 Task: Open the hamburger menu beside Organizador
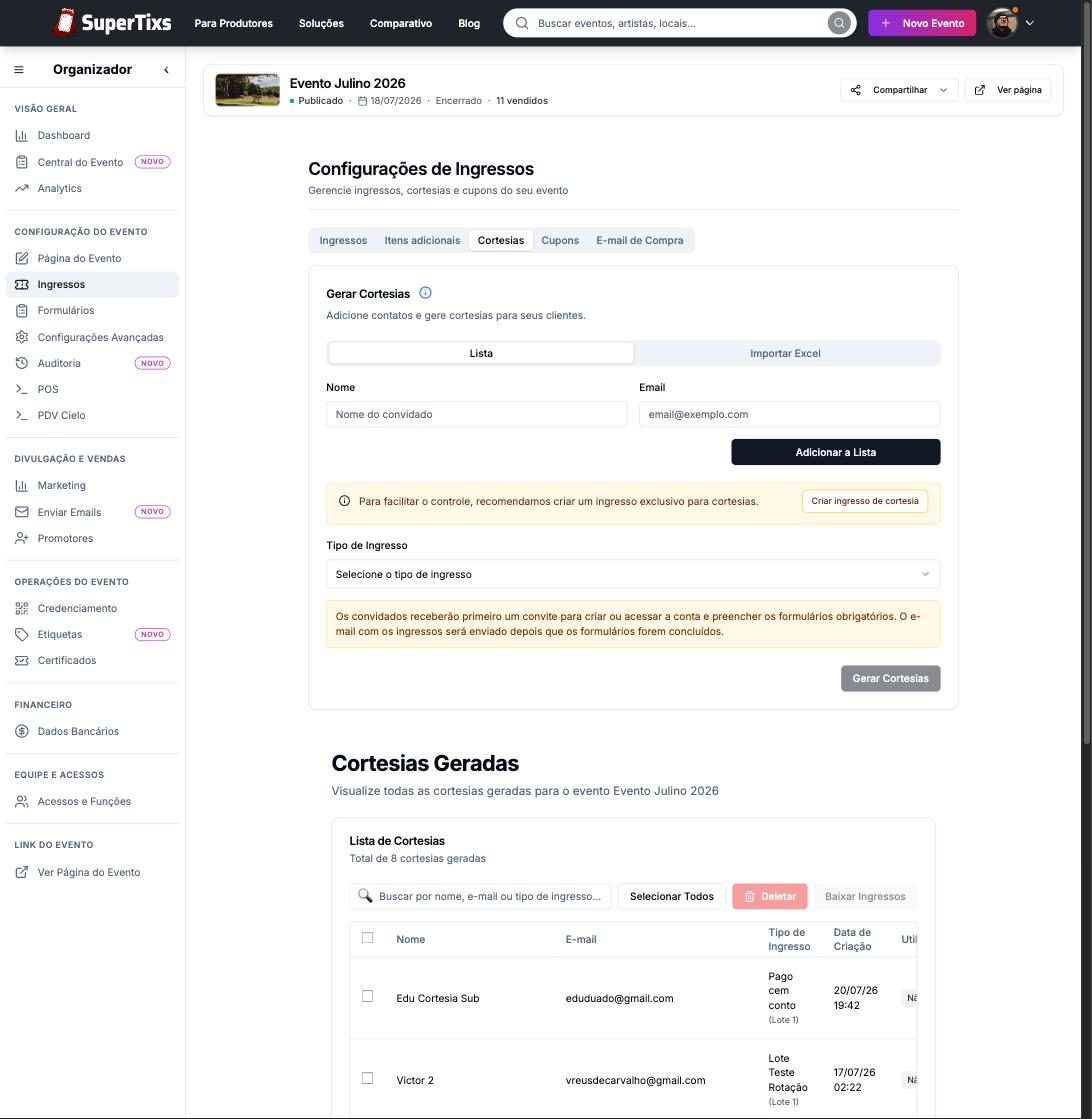click(19, 69)
